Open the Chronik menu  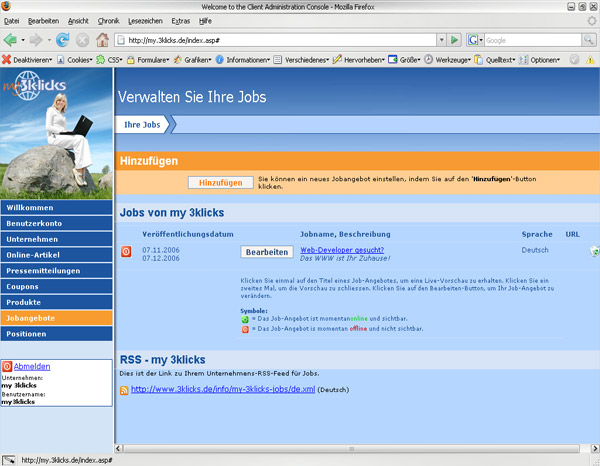coord(108,21)
